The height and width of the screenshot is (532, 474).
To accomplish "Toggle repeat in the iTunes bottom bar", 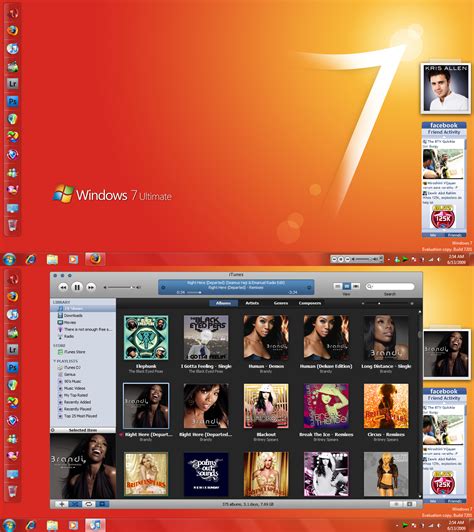I will tap(89, 504).
